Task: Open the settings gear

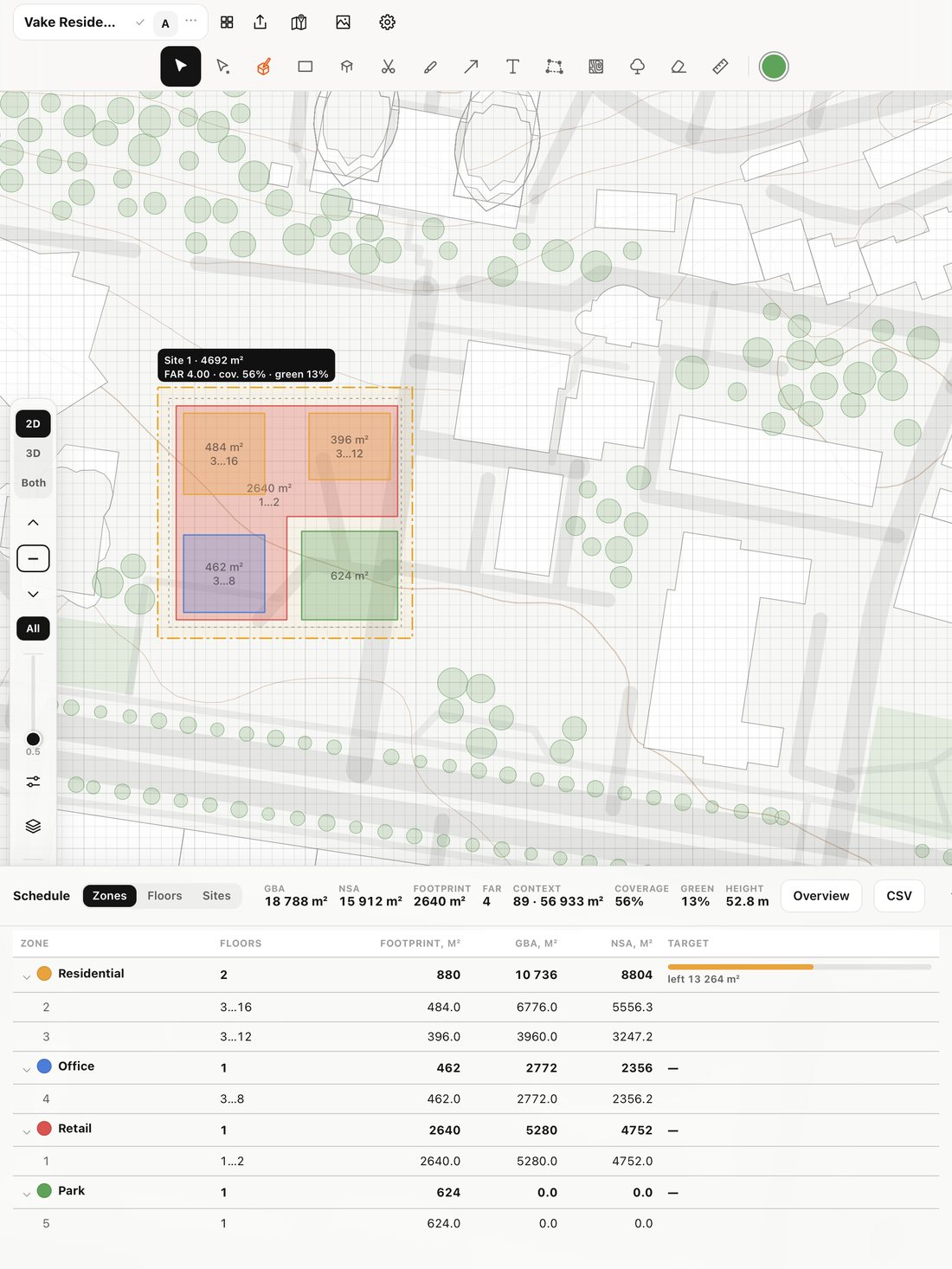Action: pos(387,23)
